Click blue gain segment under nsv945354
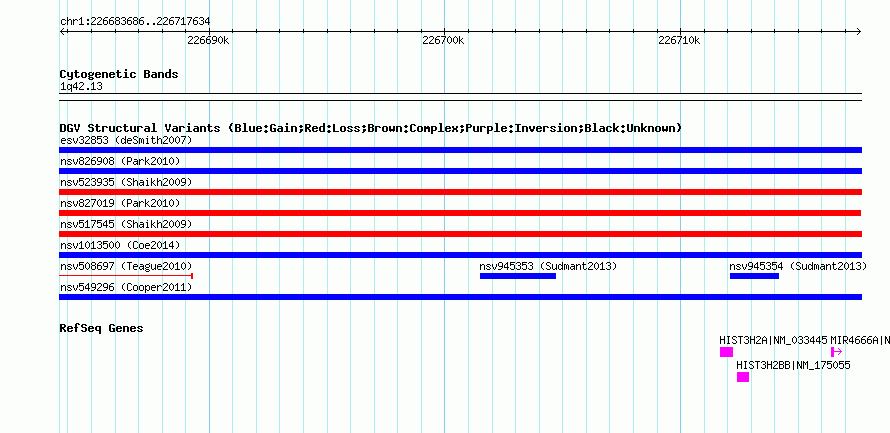This screenshot has height=433, width=890. click(754, 276)
